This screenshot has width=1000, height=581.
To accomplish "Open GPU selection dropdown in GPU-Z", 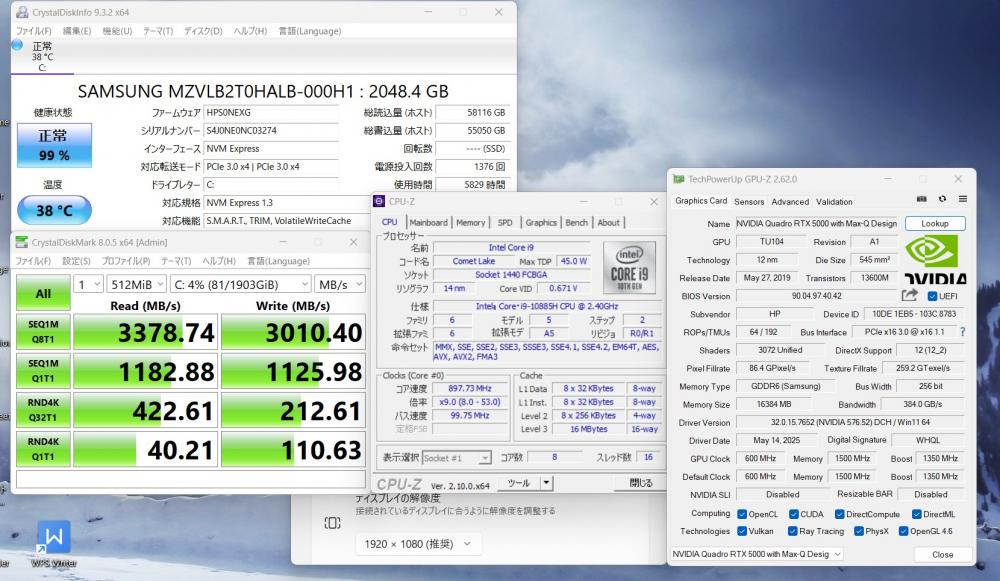I will tap(756, 554).
